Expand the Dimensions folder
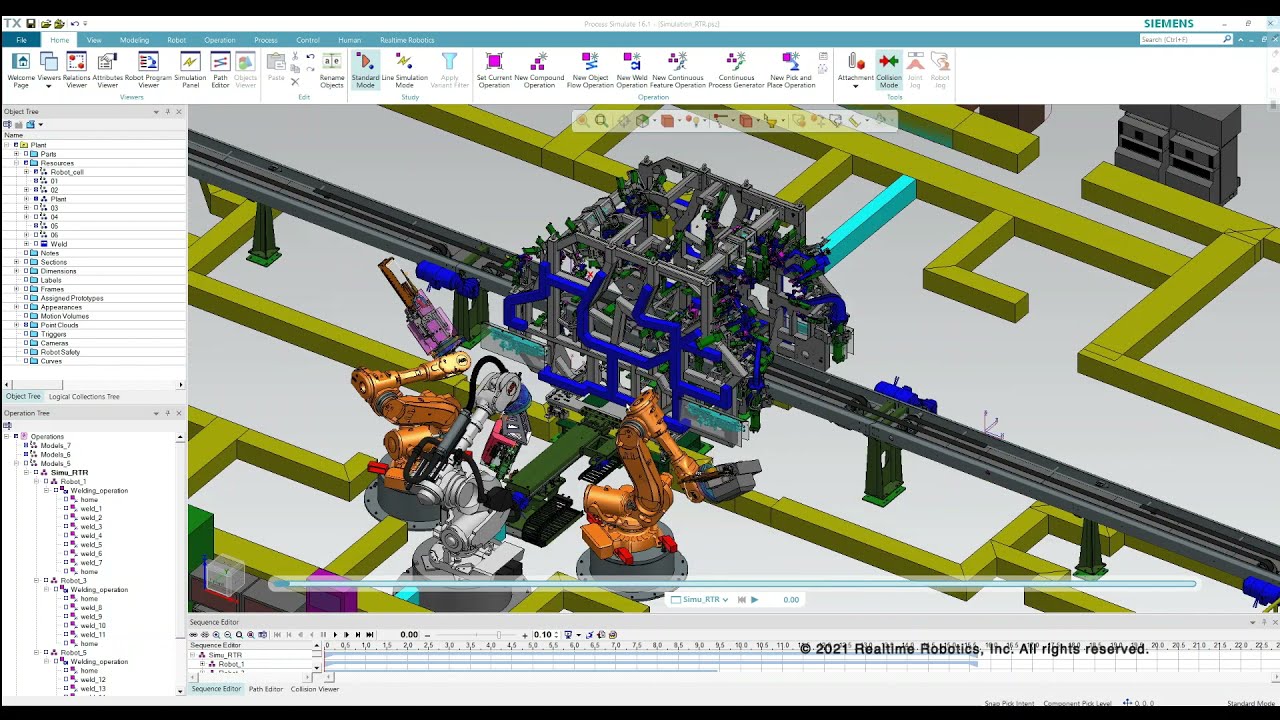This screenshot has width=1280, height=720. tap(17, 271)
